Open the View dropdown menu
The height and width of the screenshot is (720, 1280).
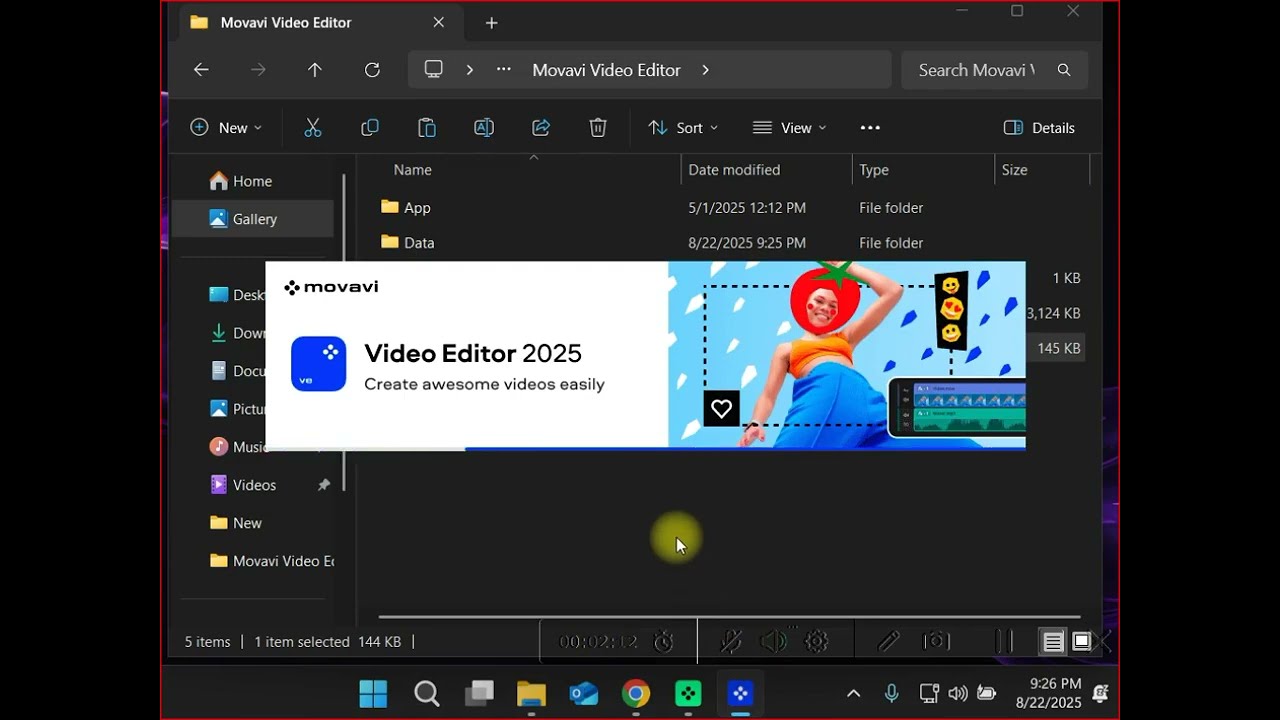click(790, 127)
